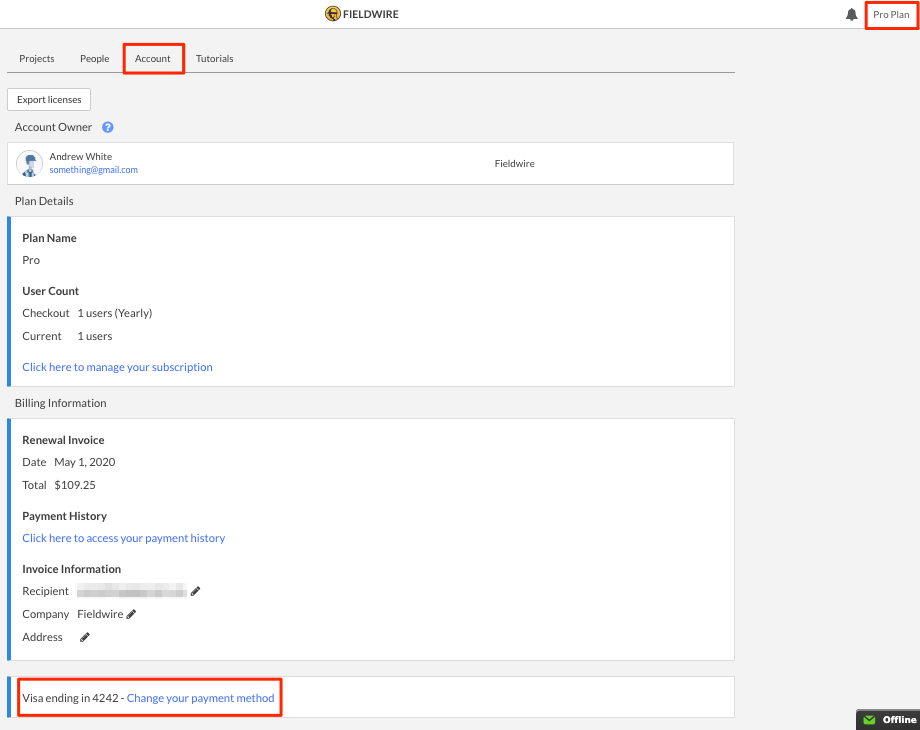Open the Offline chat envelope widget
Screen dimensions: 920x730
tap(888, 719)
